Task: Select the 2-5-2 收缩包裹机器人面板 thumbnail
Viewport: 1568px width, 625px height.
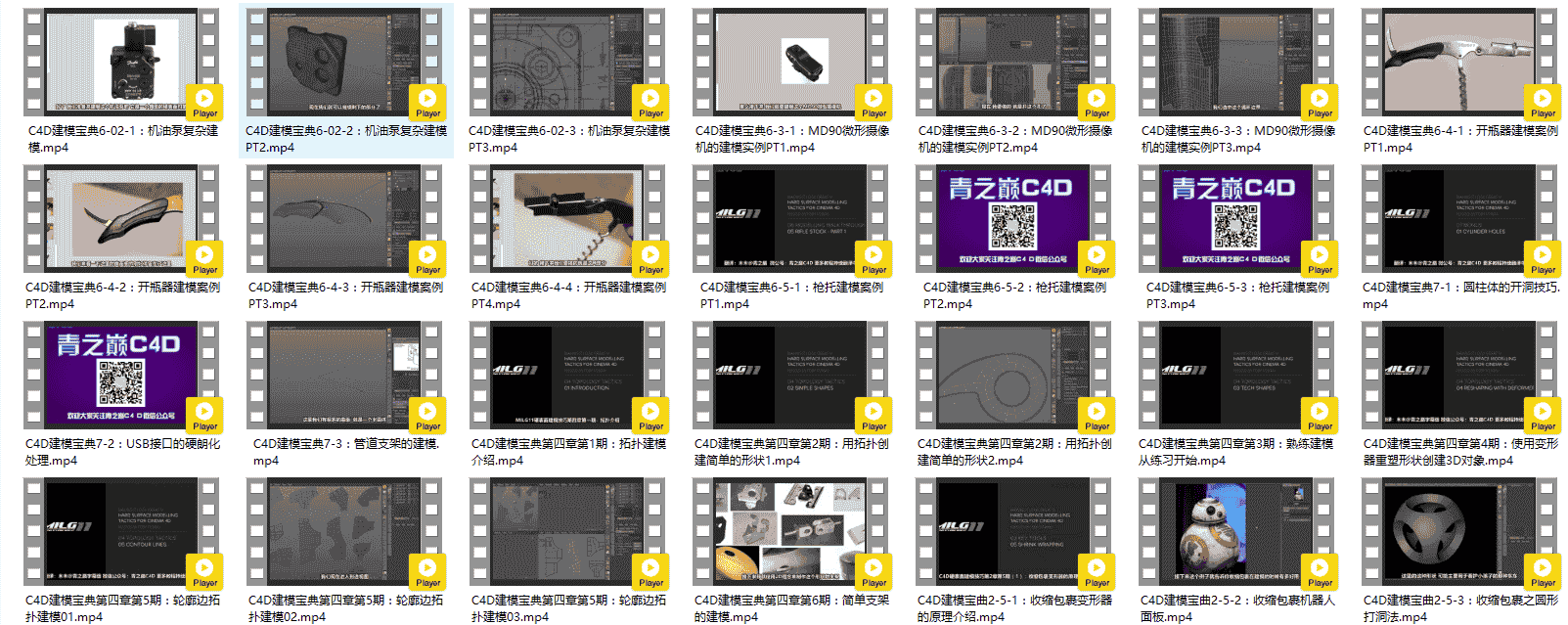Action: point(1238,532)
